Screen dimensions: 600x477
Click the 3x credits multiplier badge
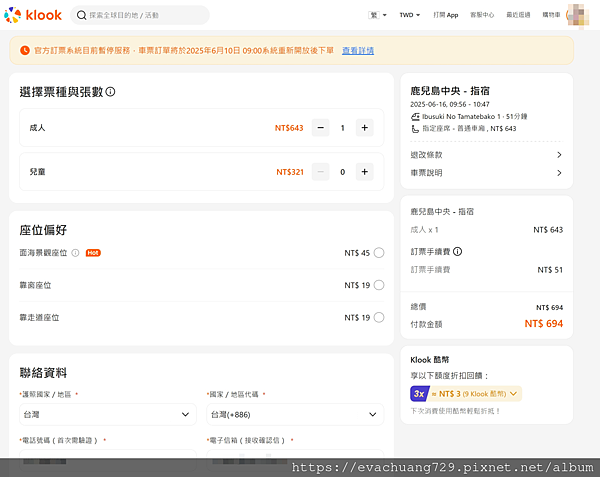click(x=419, y=394)
